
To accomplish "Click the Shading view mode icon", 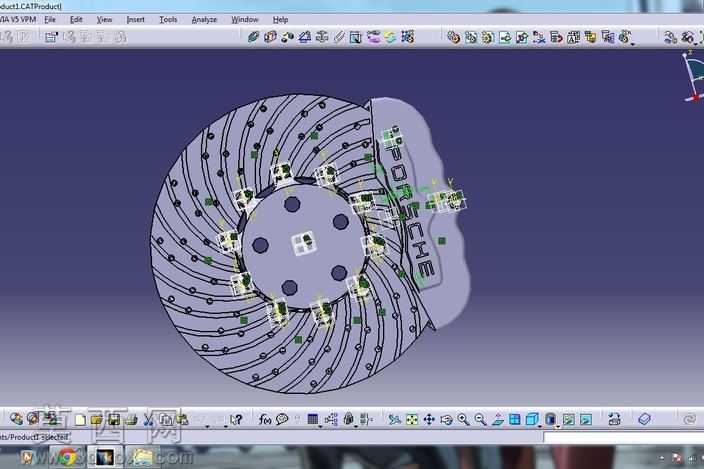I will coord(550,419).
